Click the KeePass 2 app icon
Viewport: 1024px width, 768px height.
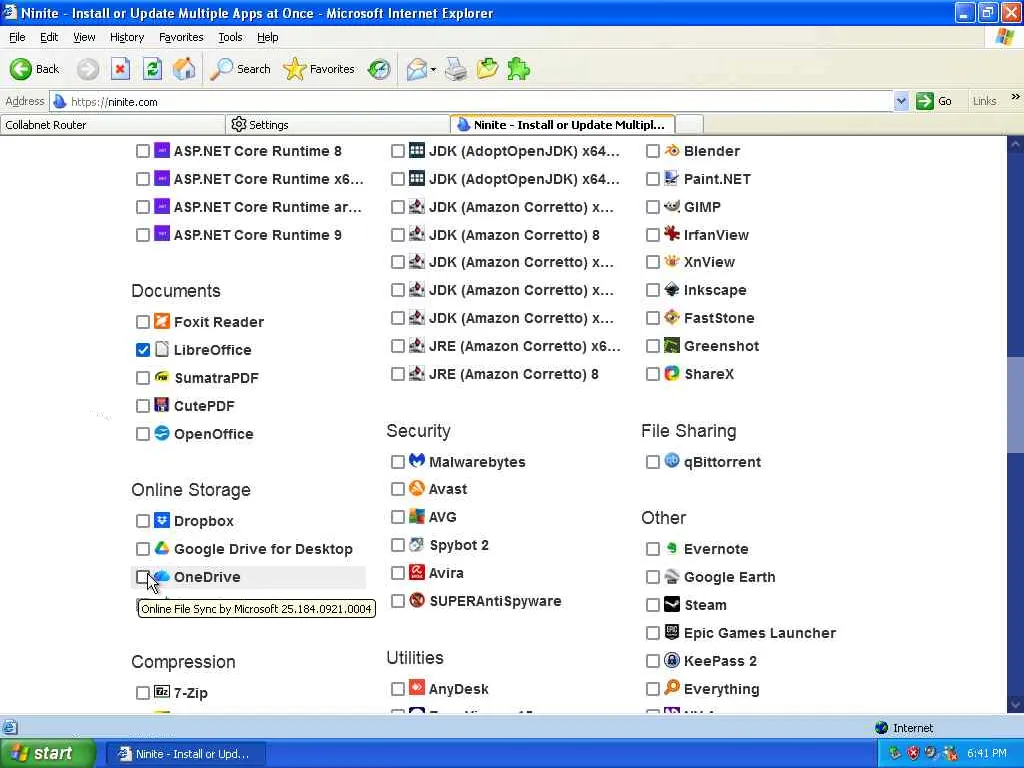point(672,660)
